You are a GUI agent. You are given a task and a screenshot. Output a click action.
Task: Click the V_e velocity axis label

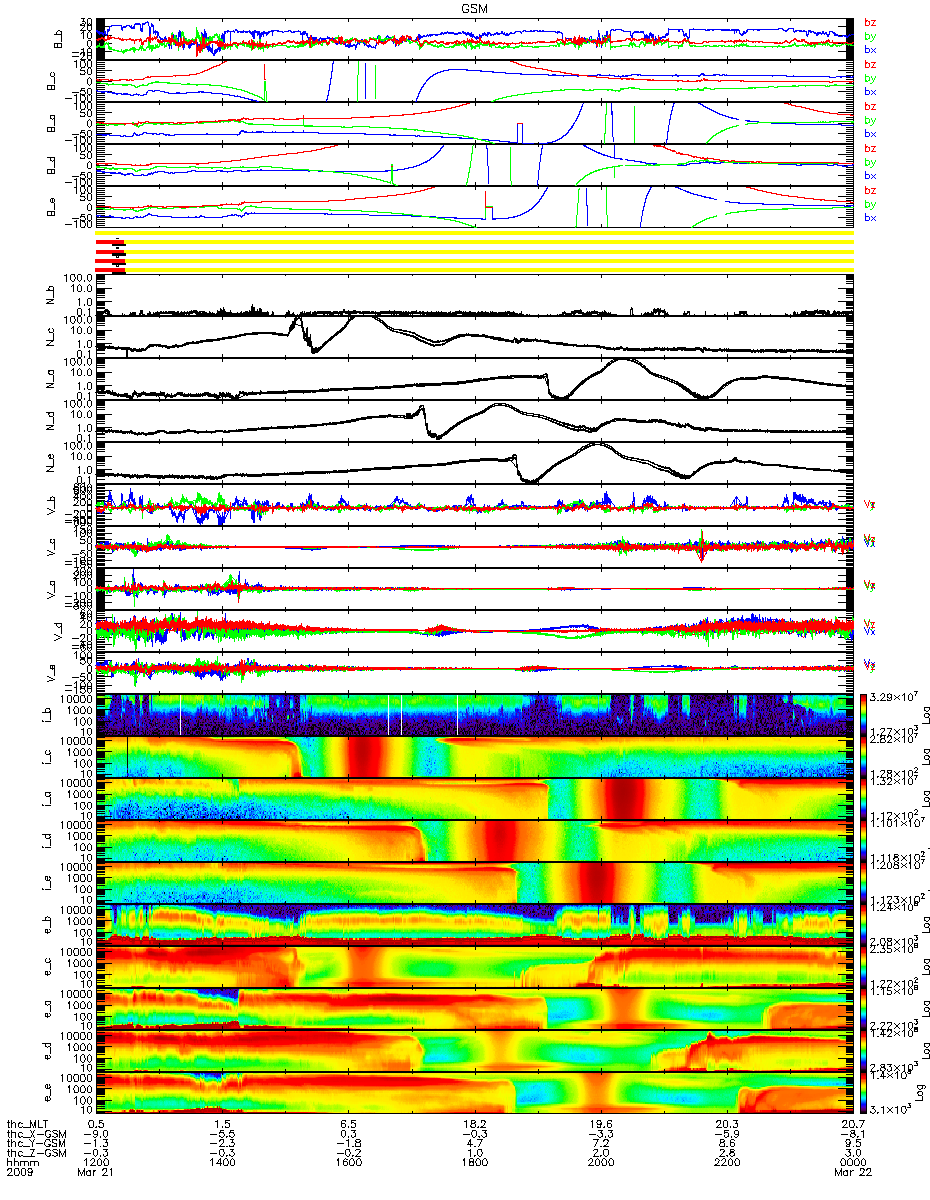click(51, 674)
